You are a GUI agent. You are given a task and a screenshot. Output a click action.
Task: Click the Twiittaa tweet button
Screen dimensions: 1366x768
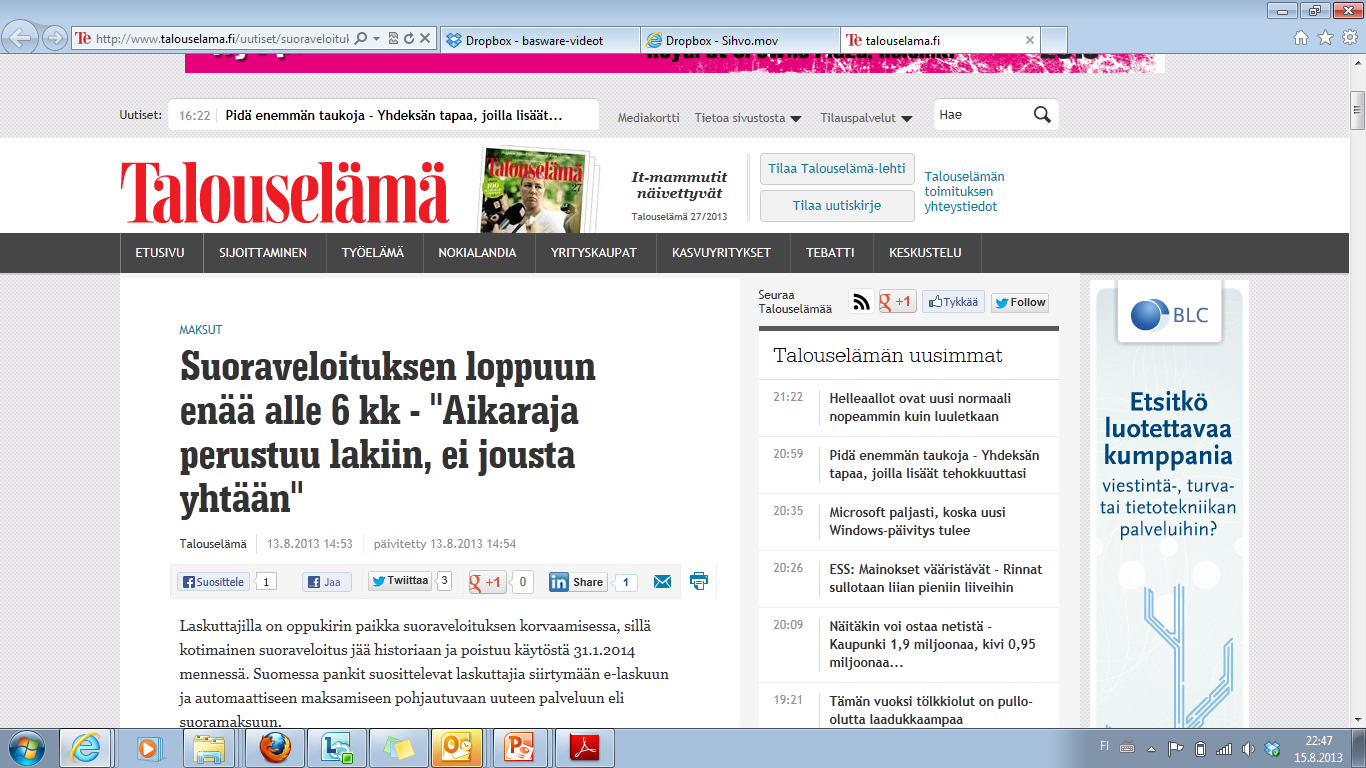(400, 581)
